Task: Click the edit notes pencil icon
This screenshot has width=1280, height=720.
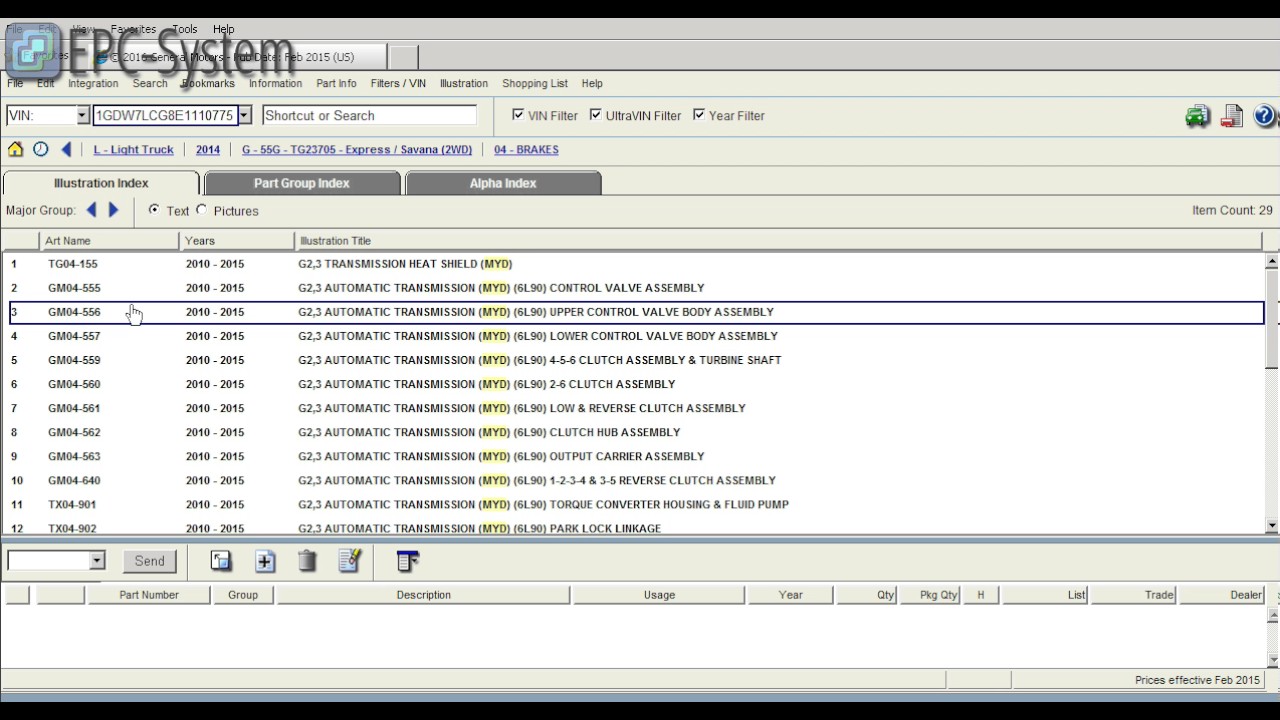Action: point(349,561)
